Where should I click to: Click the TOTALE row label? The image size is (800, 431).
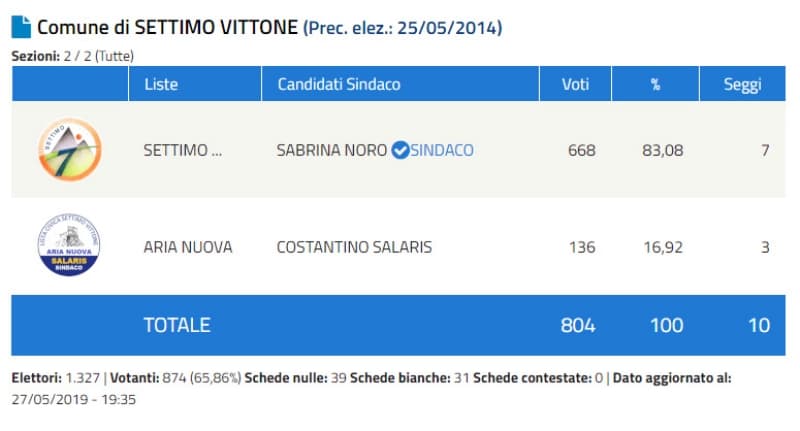pos(177,325)
